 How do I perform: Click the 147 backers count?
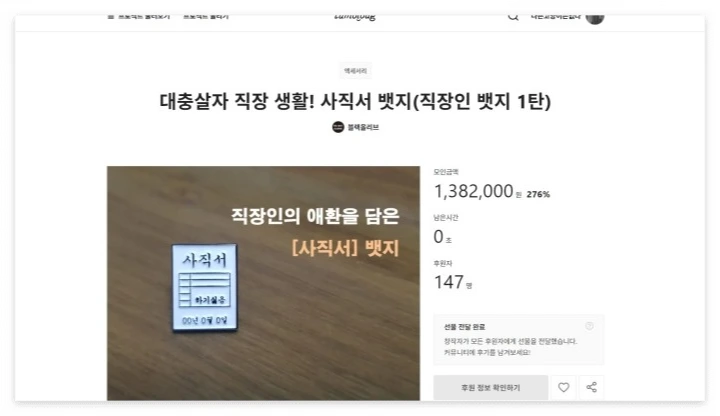click(449, 282)
